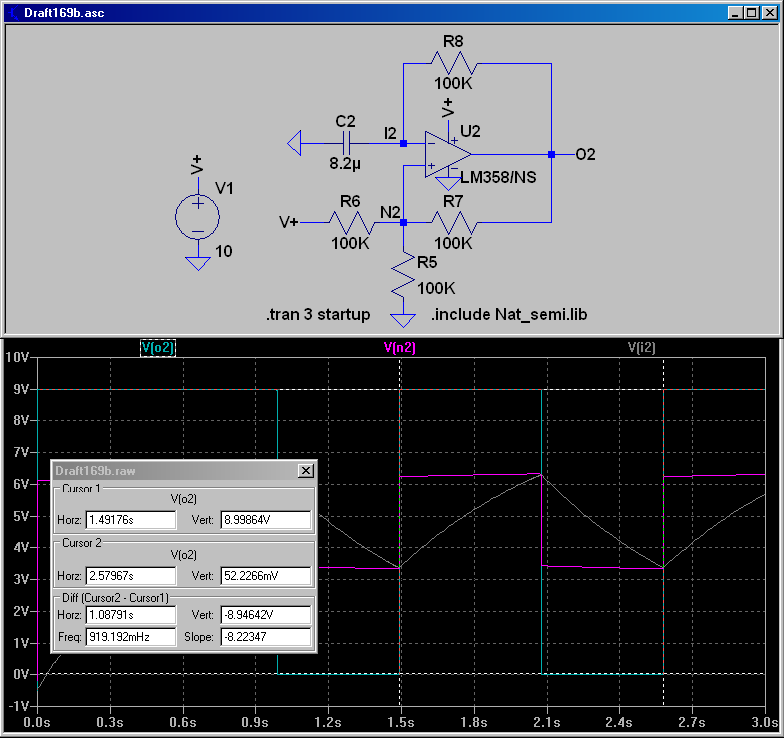Viewport: 784px width, 738px height.
Task: Click resistor R5 symbol
Action: [403, 276]
